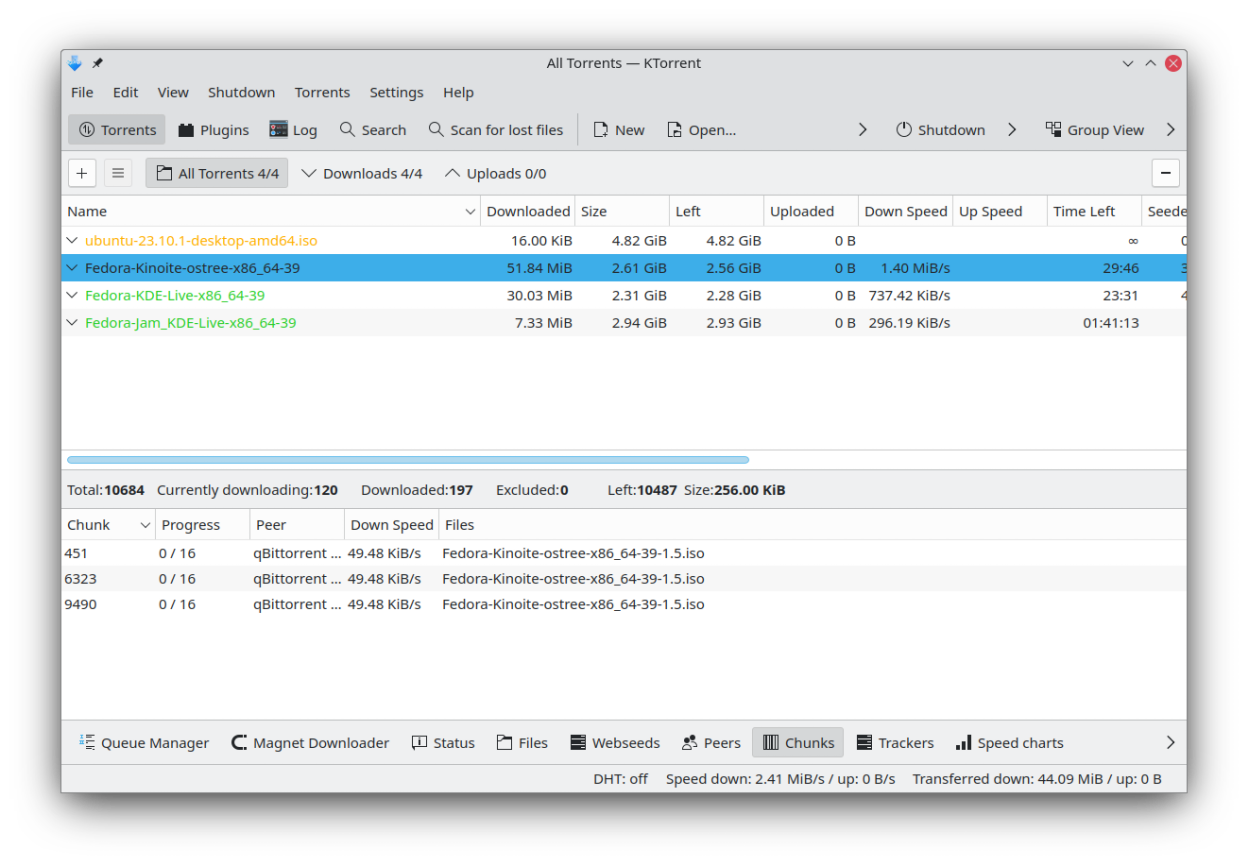Switch to the Downloads 4/4 tab
This screenshot has width=1248, height=865.
click(361, 174)
